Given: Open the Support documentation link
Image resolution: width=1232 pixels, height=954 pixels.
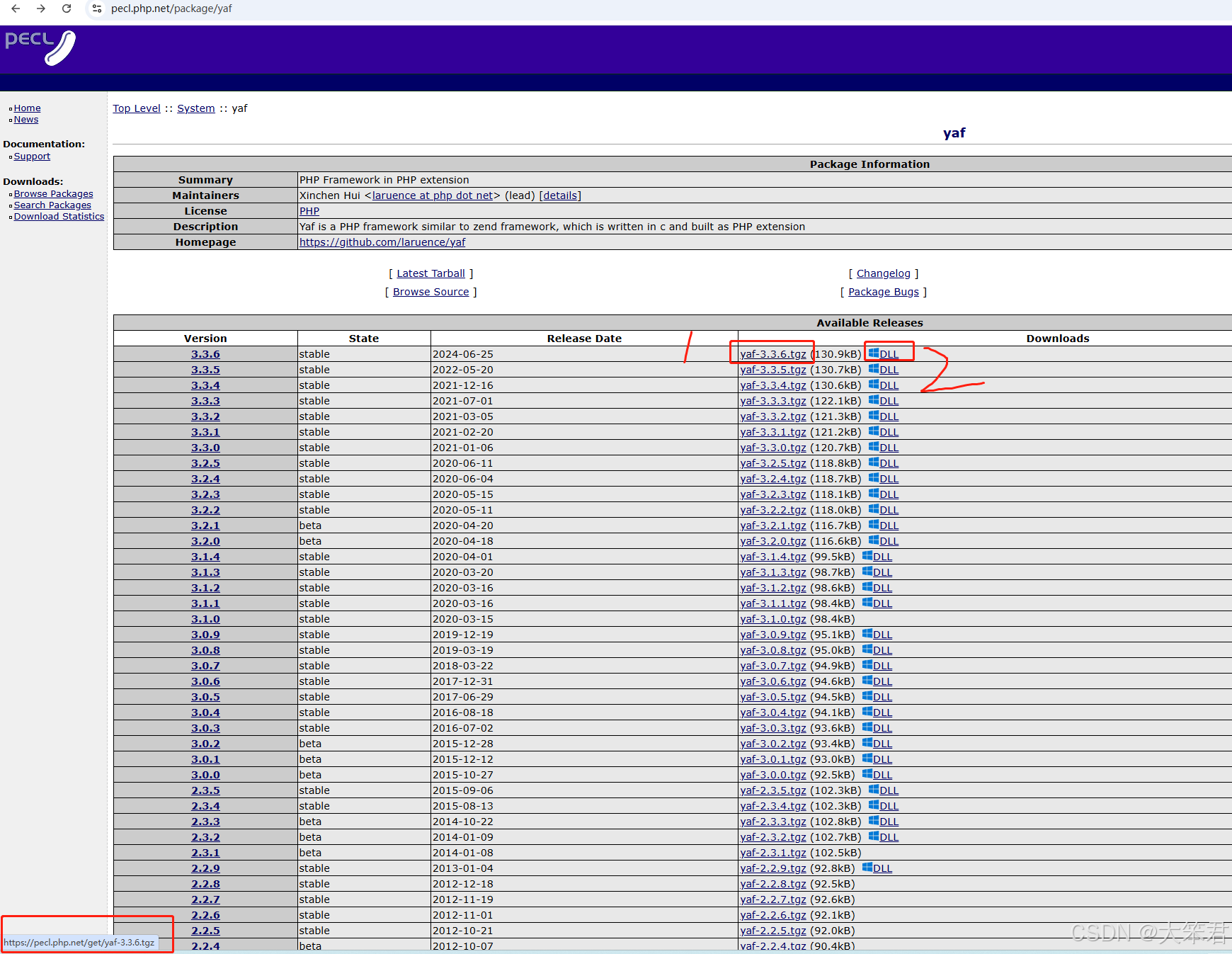Looking at the screenshot, I should pos(32,157).
